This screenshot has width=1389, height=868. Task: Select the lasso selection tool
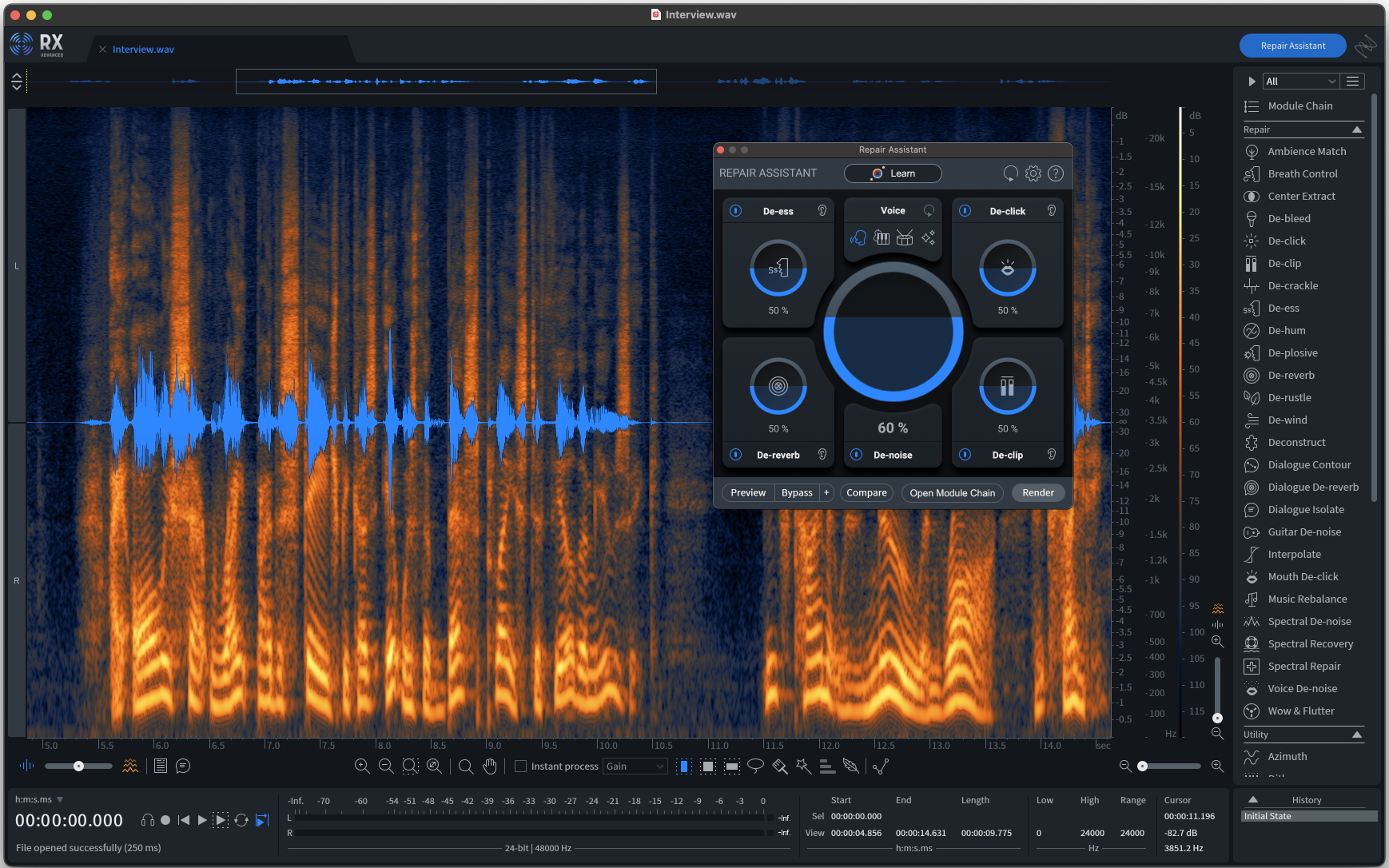(755, 766)
